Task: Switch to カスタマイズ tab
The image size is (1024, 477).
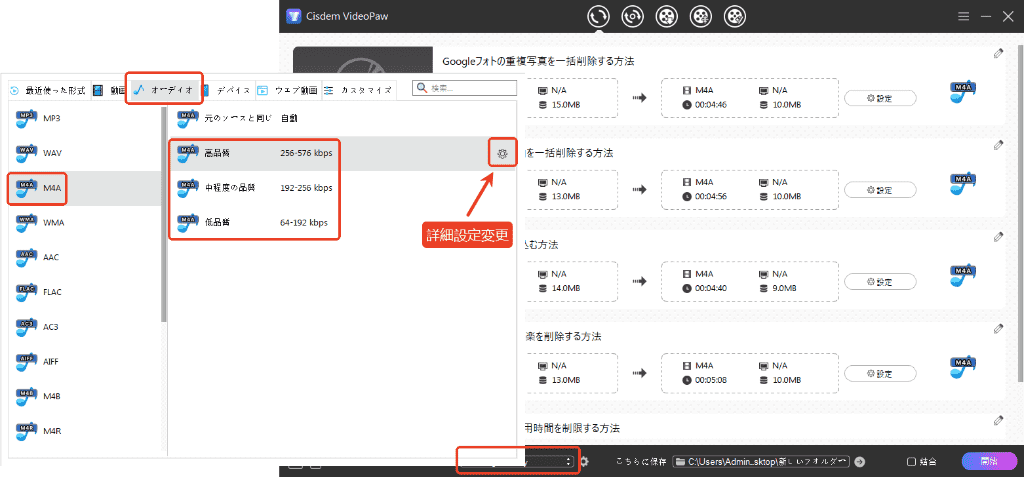Action: point(359,90)
